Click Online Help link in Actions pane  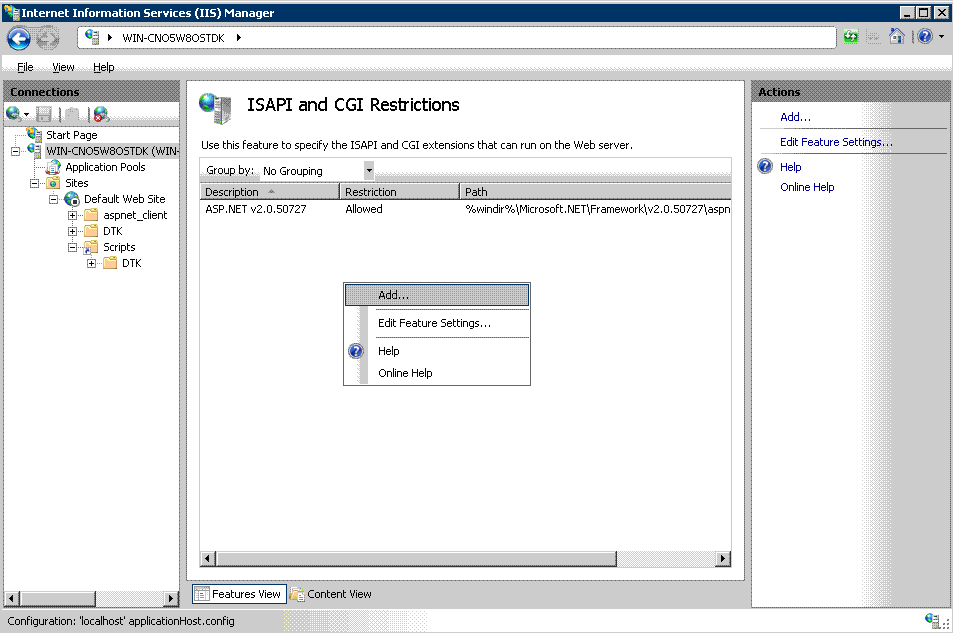807,187
